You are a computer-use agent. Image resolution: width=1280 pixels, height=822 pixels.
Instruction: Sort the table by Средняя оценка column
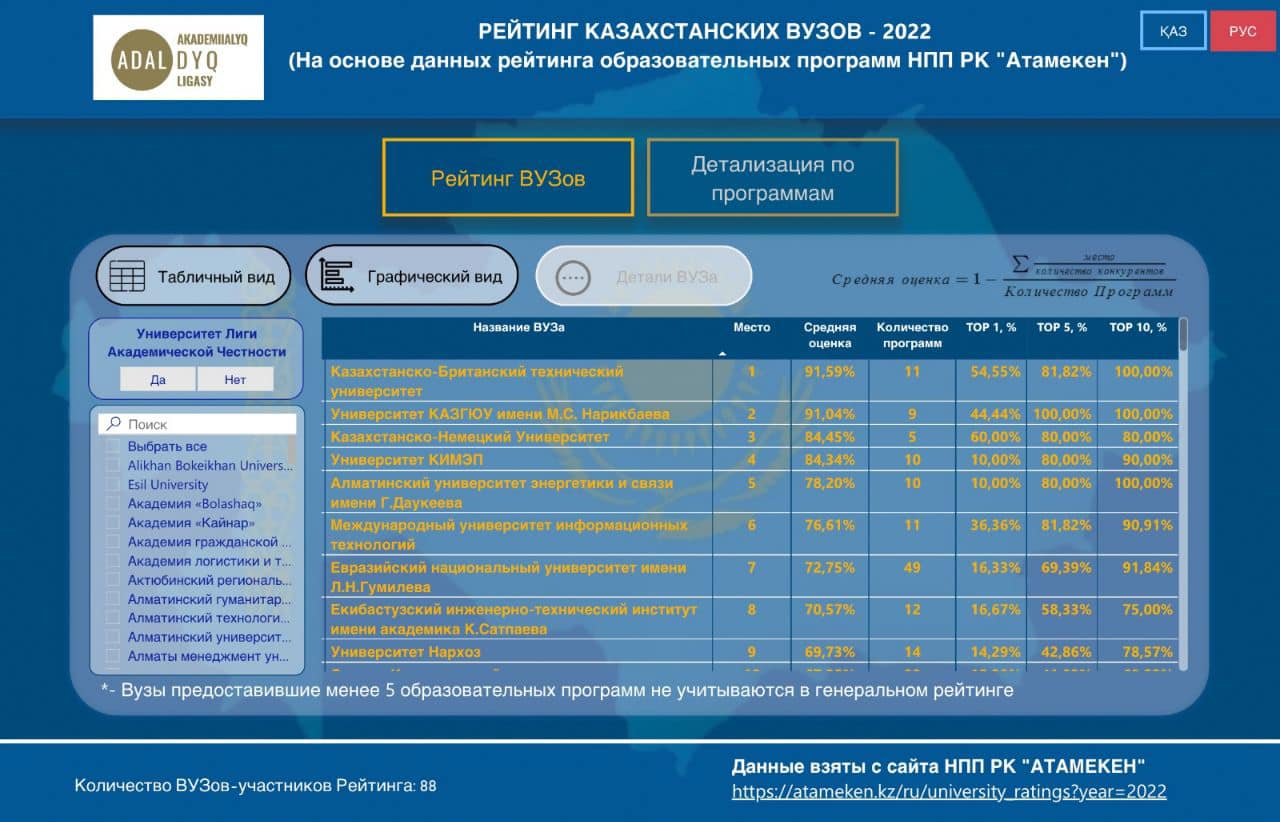[x=829, y=335]
